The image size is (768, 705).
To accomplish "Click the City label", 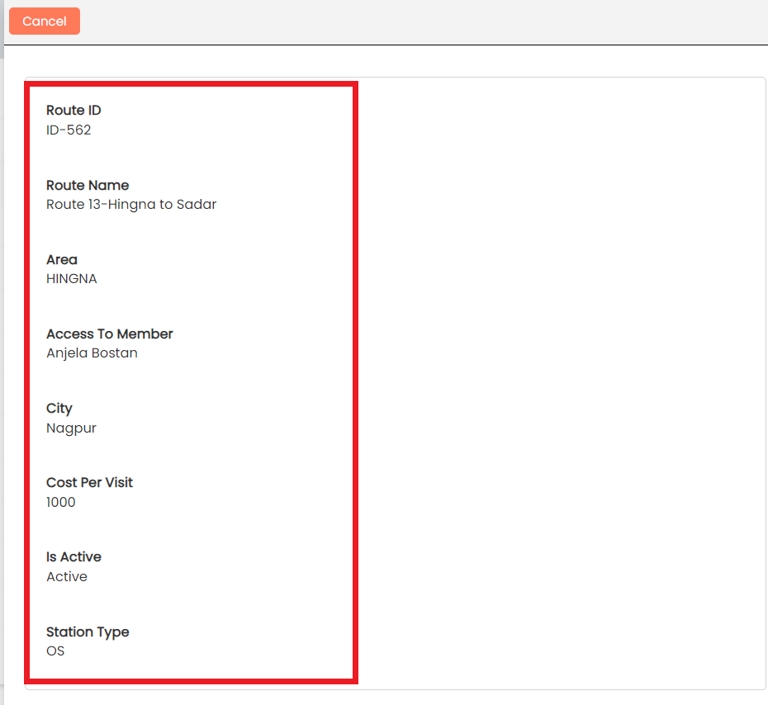I will coord(59,408).
